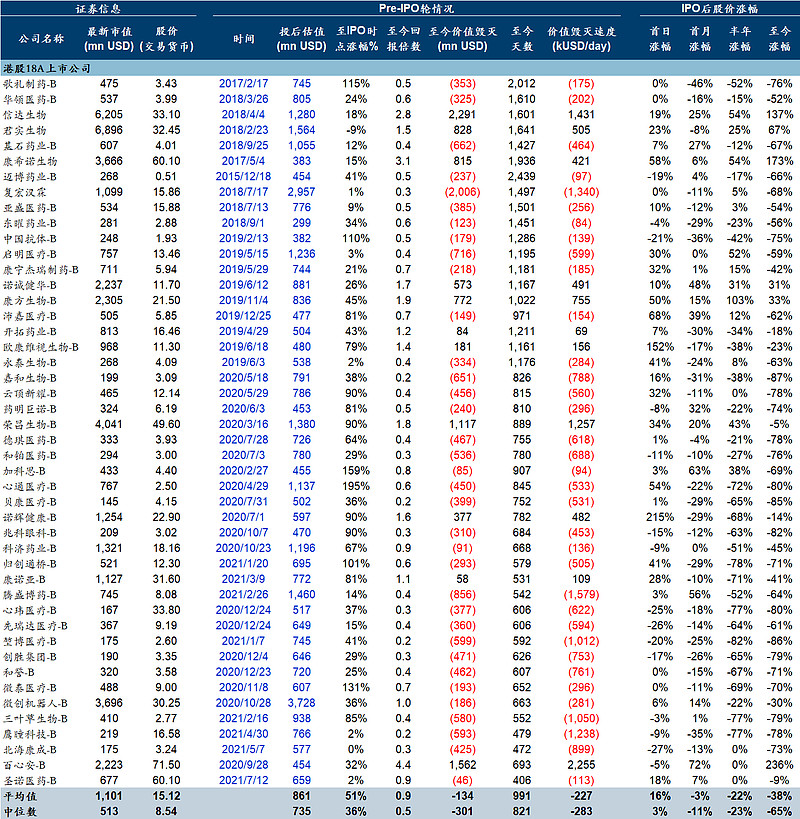The width and height of the screenshot is (800, 819).
Task: Click the destruction speed value '2,255'
Action: [581, 765]
